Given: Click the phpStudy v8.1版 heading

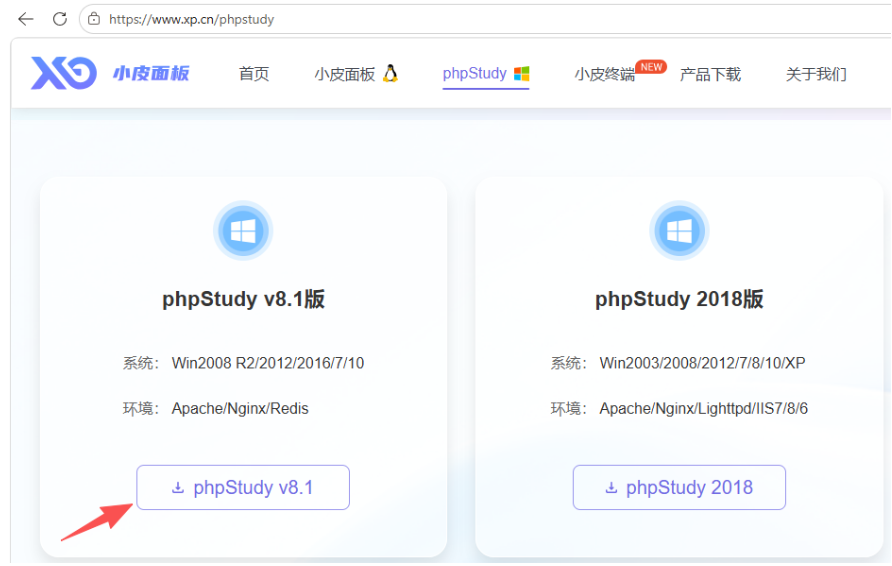Looking at the screenshot, I should [243, 299].
